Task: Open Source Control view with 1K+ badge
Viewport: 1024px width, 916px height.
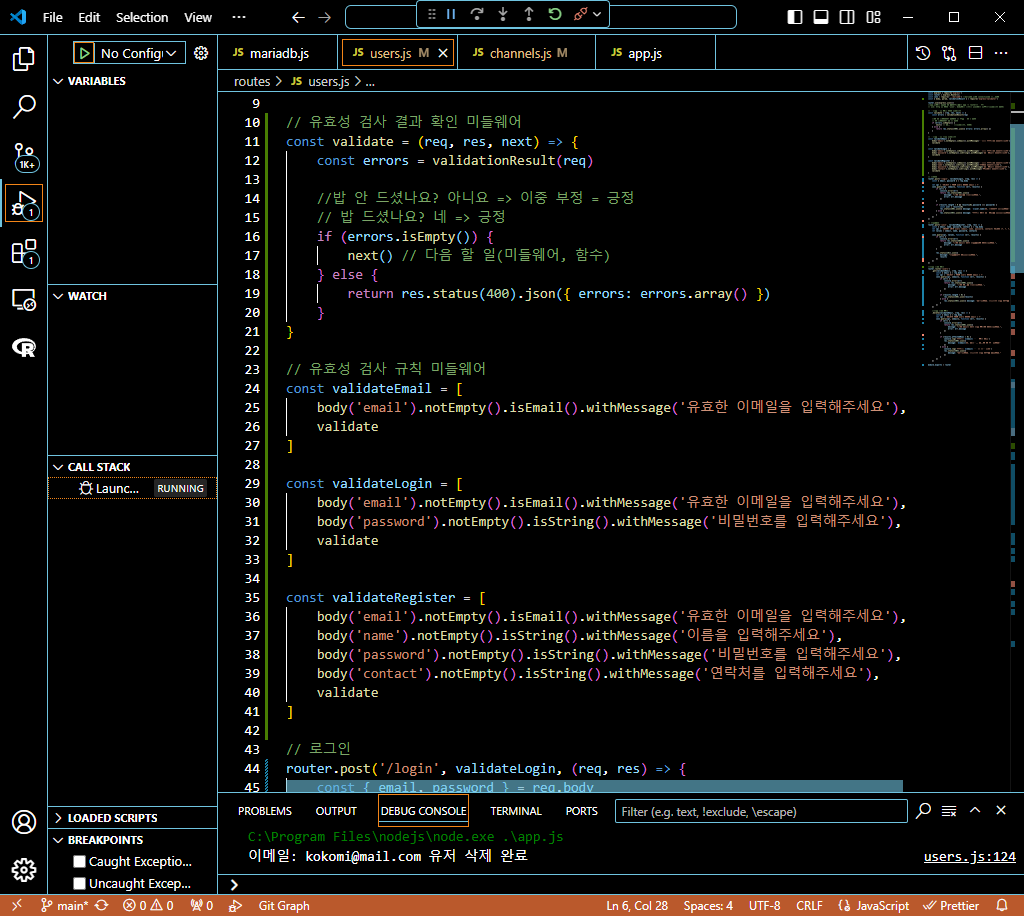Action: click(24, 156)
